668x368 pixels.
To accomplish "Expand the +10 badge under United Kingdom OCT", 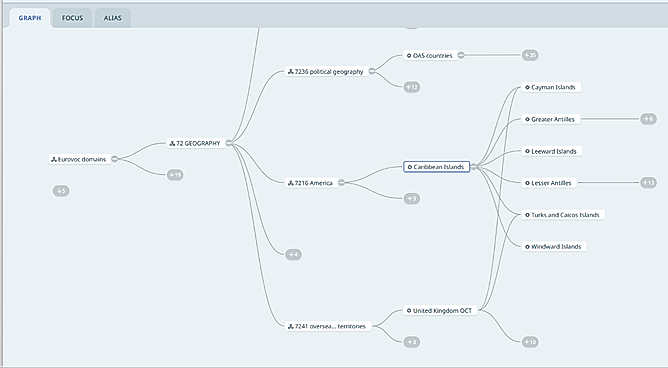I will pyautogui.click(x=530, y=342).
